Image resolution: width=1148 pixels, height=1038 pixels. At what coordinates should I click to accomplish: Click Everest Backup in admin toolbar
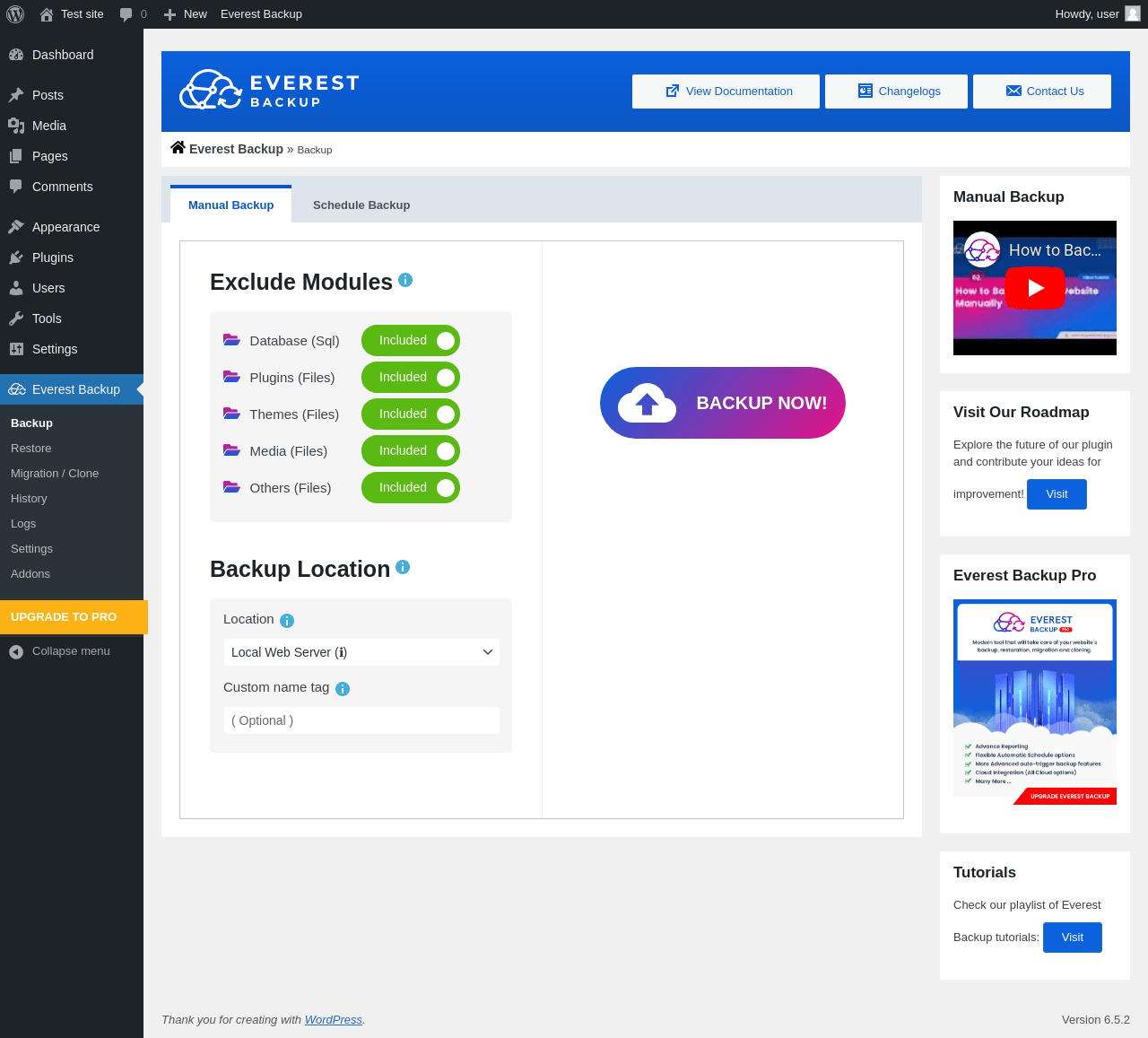click(261, 14)
